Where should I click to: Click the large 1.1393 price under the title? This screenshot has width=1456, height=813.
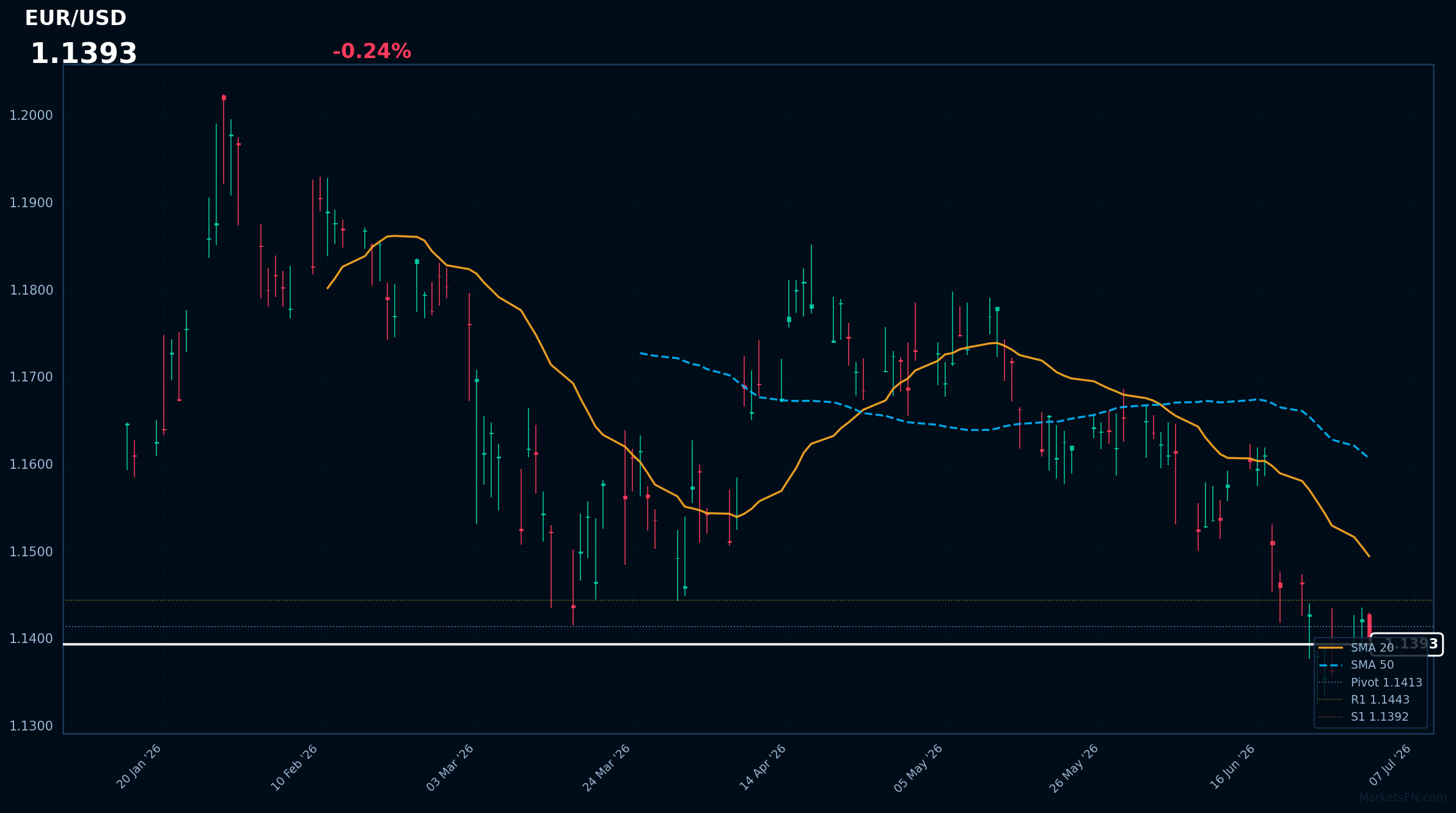84,54
